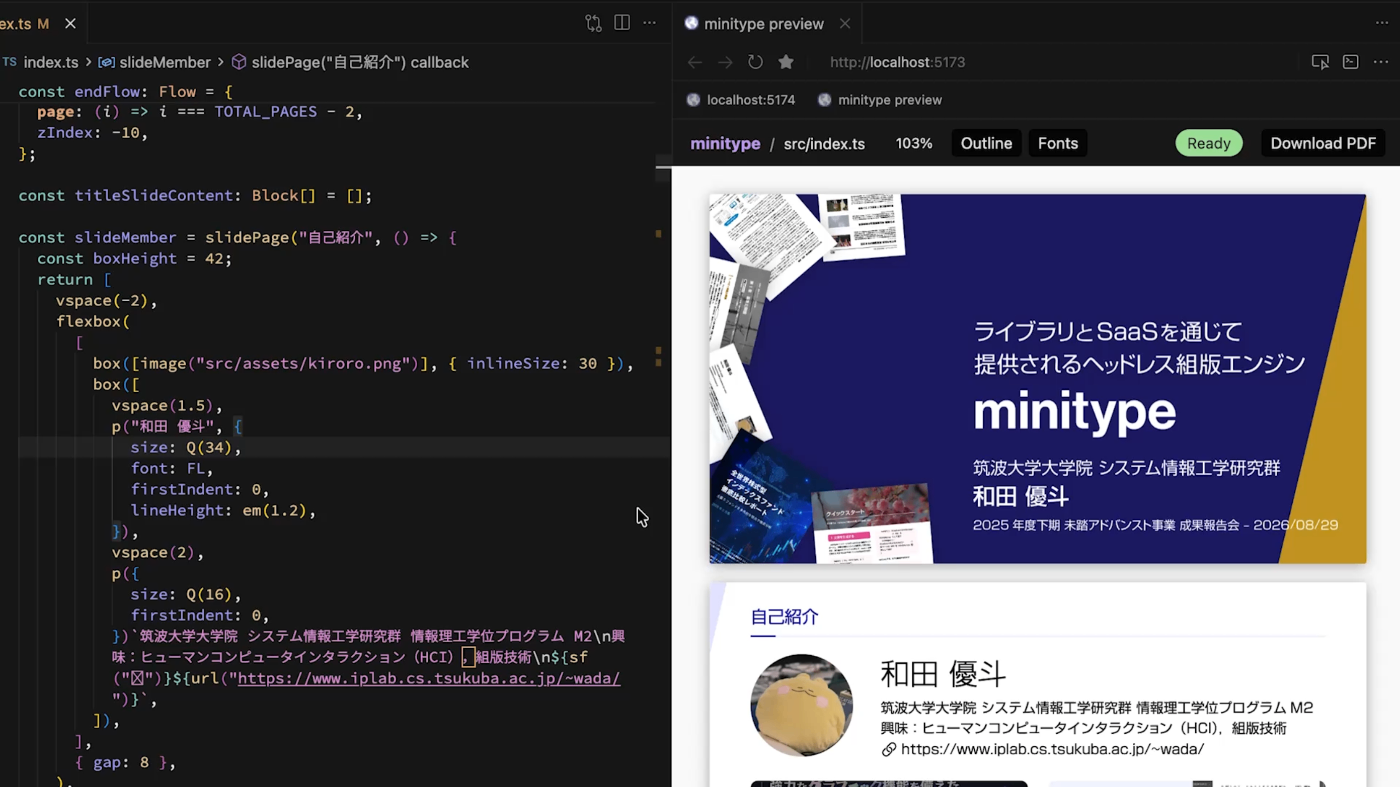Viewport: 1400px width, 787px height.
Task: Open minitype preview bookmark
Action: 880,100
